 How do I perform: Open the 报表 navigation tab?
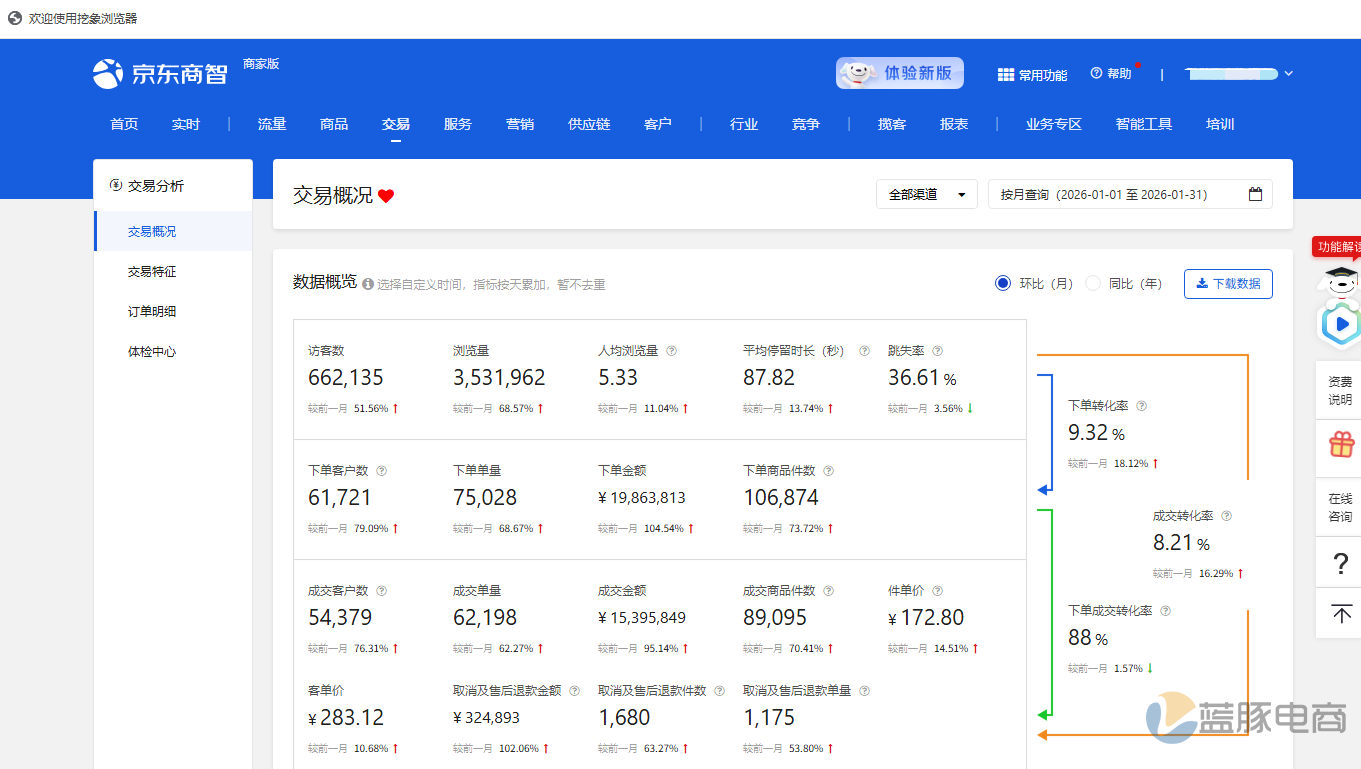(954, 124)
